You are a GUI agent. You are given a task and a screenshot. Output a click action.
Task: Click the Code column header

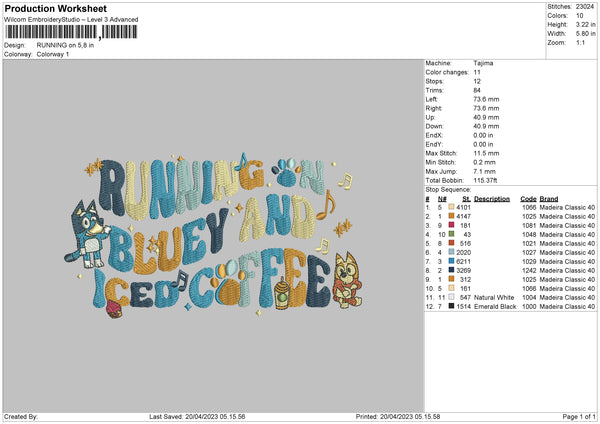coord(528,199)
